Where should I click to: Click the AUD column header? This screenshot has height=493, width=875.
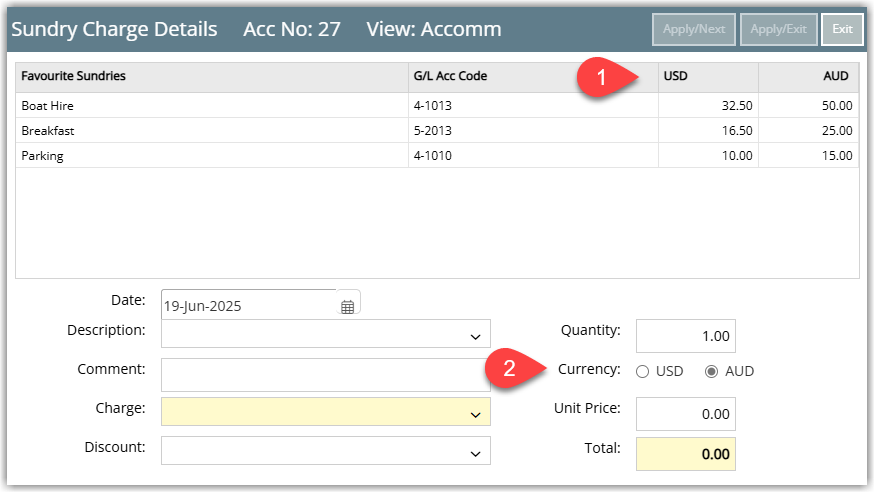point(809,76)
